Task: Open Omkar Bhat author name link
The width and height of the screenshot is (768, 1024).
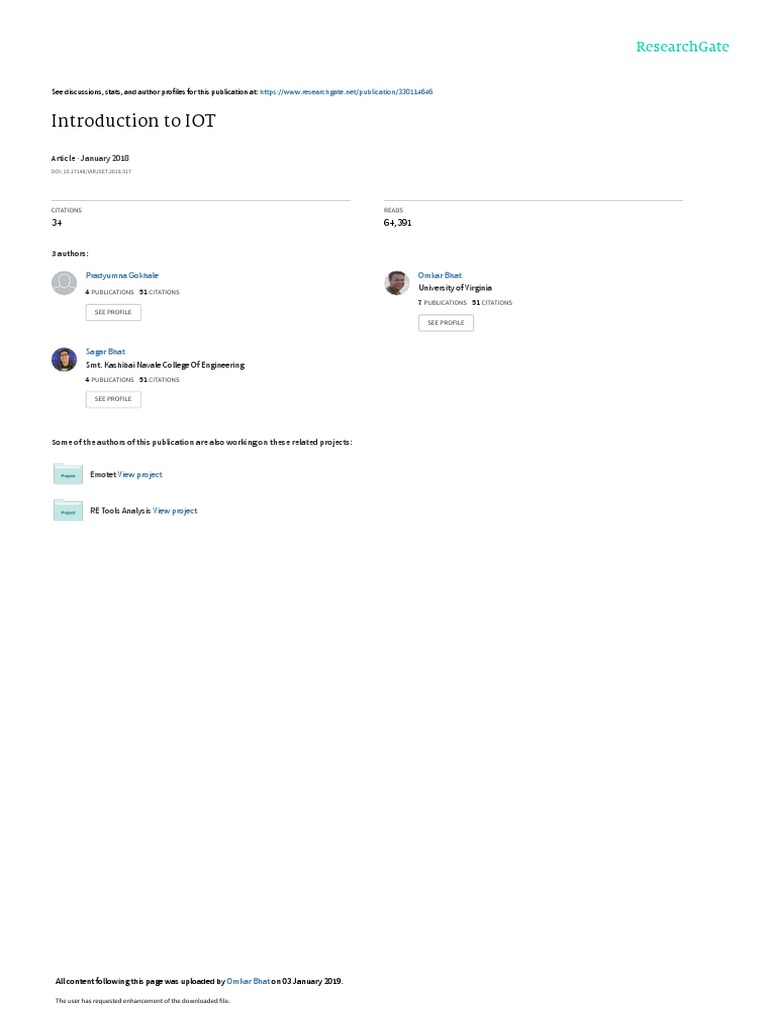Action: coord(440,276)
